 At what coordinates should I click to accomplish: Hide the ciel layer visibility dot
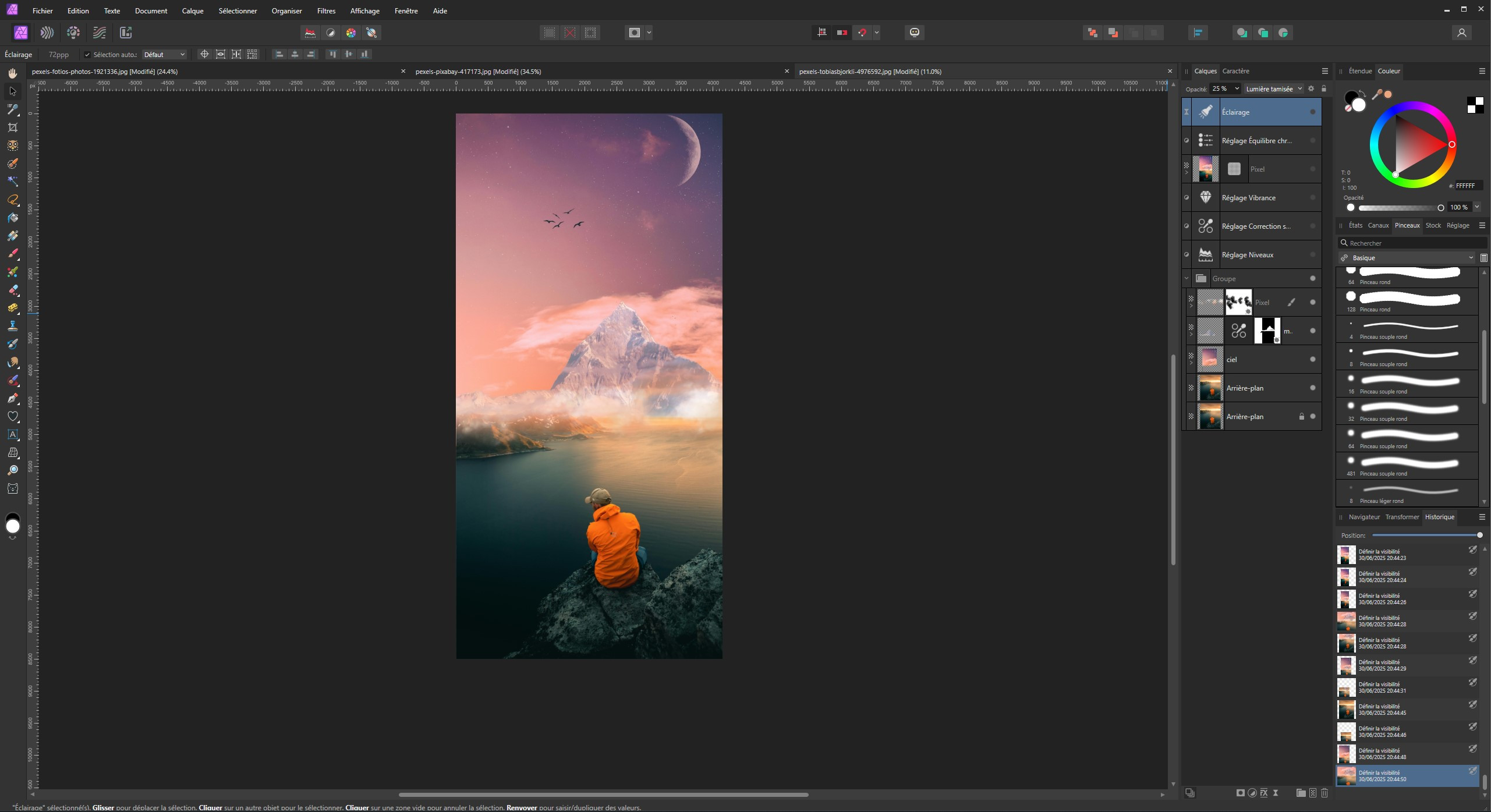pos(1312,360)
